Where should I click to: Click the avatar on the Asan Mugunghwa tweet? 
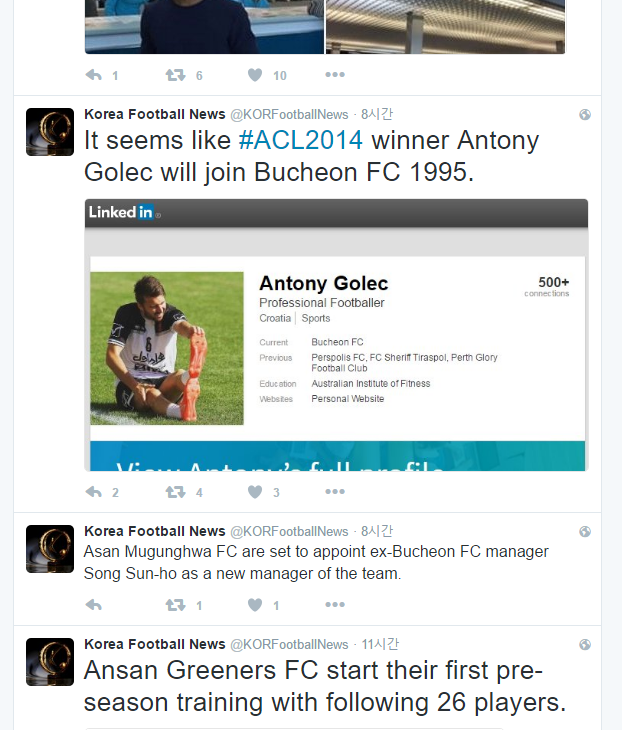(50, 549)
